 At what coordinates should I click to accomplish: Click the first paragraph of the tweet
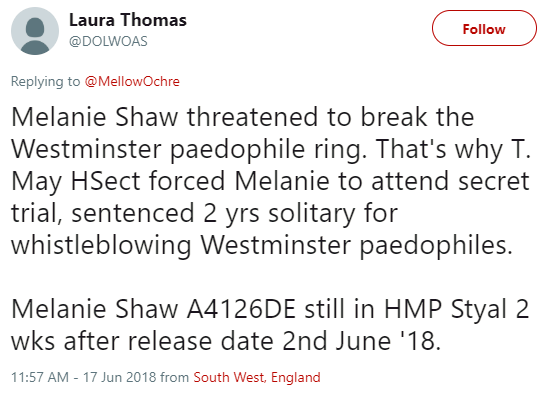pos(271,181)
